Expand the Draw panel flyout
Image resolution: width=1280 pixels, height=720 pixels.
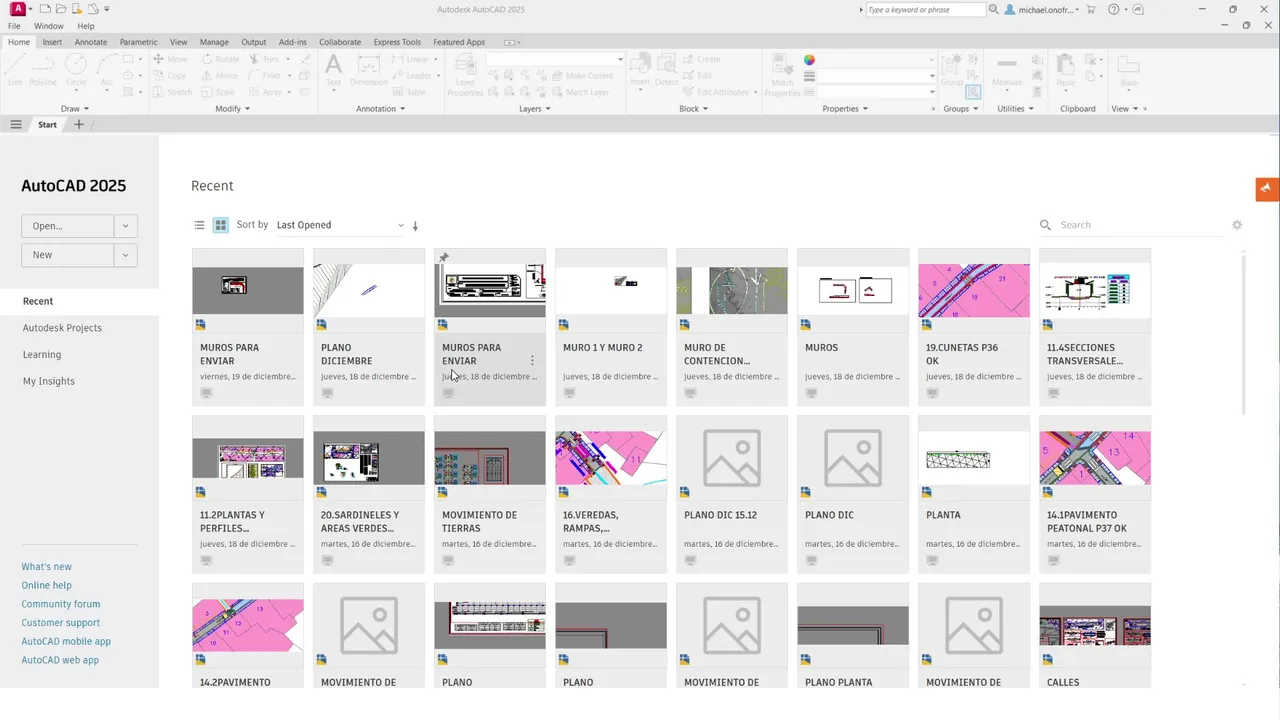pos(75,109)
